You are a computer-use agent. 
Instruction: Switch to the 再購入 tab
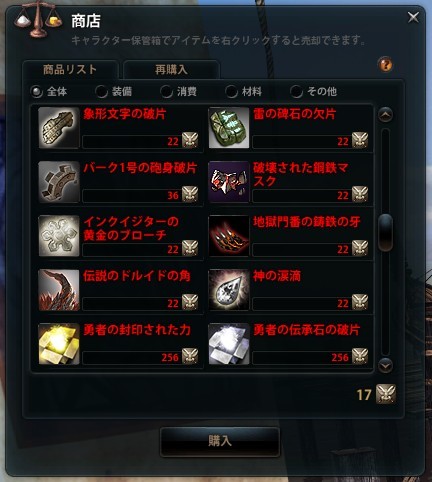click(171, 70)
